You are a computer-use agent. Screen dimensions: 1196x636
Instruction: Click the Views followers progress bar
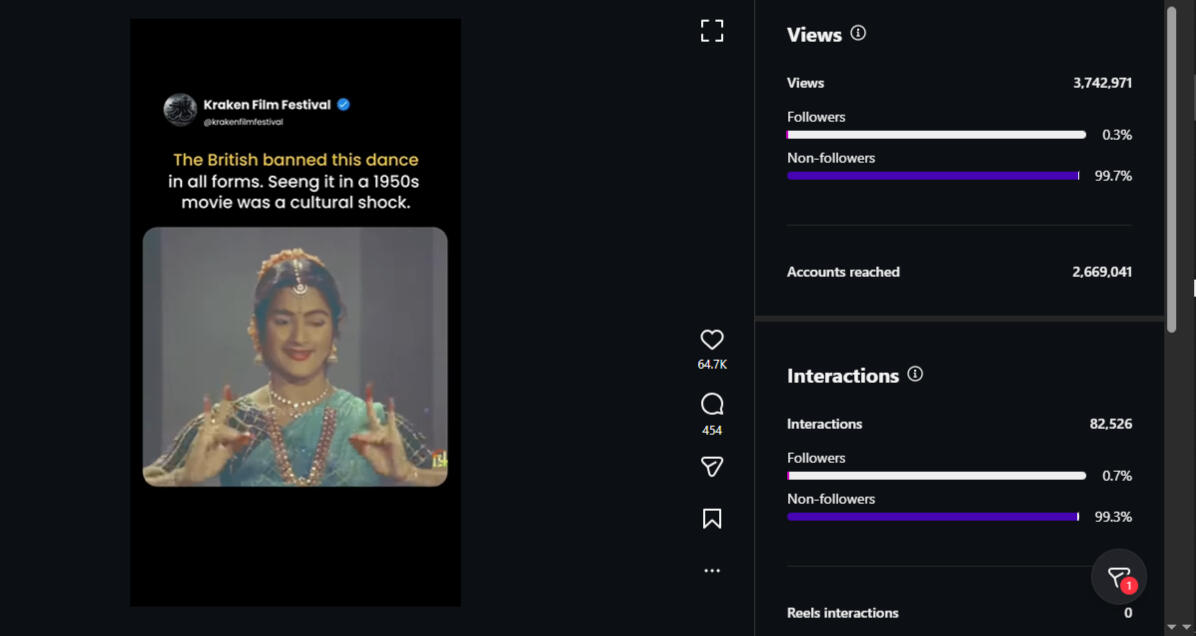pos(936,135)
